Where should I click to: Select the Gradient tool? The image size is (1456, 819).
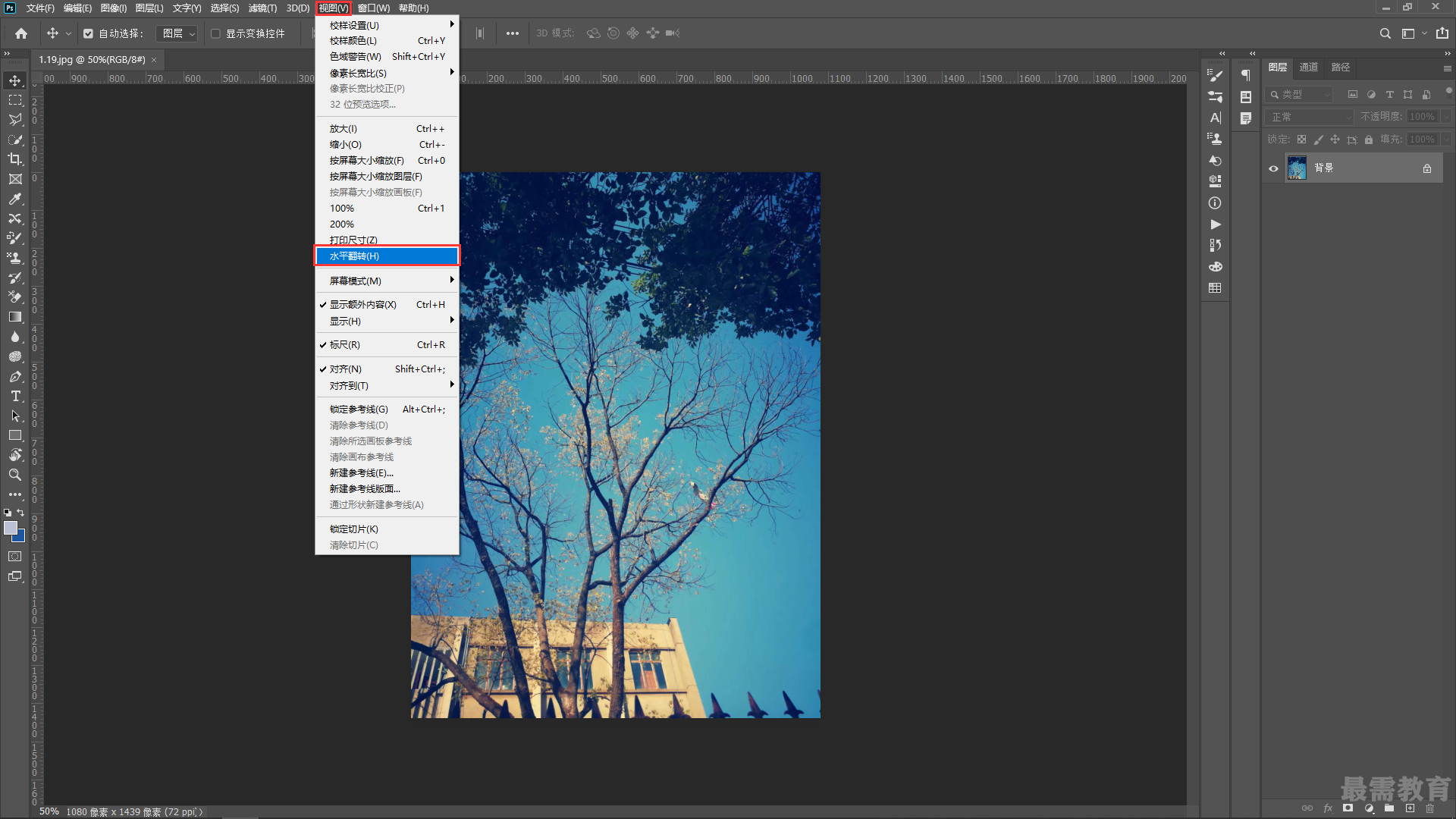coord(15,317)
